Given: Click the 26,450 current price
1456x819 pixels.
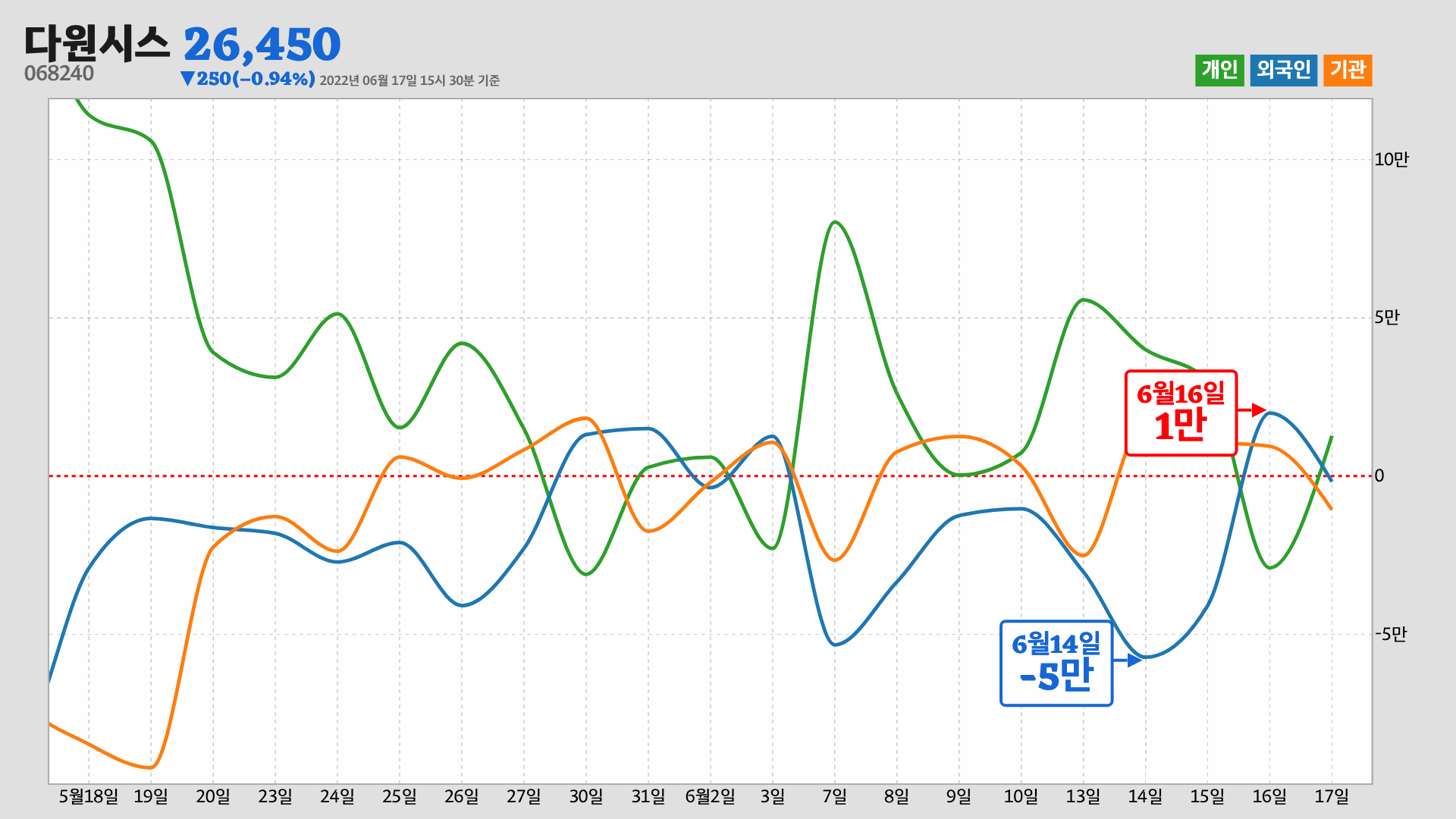Looking at the screenshot, I should (x=262, y=45).
